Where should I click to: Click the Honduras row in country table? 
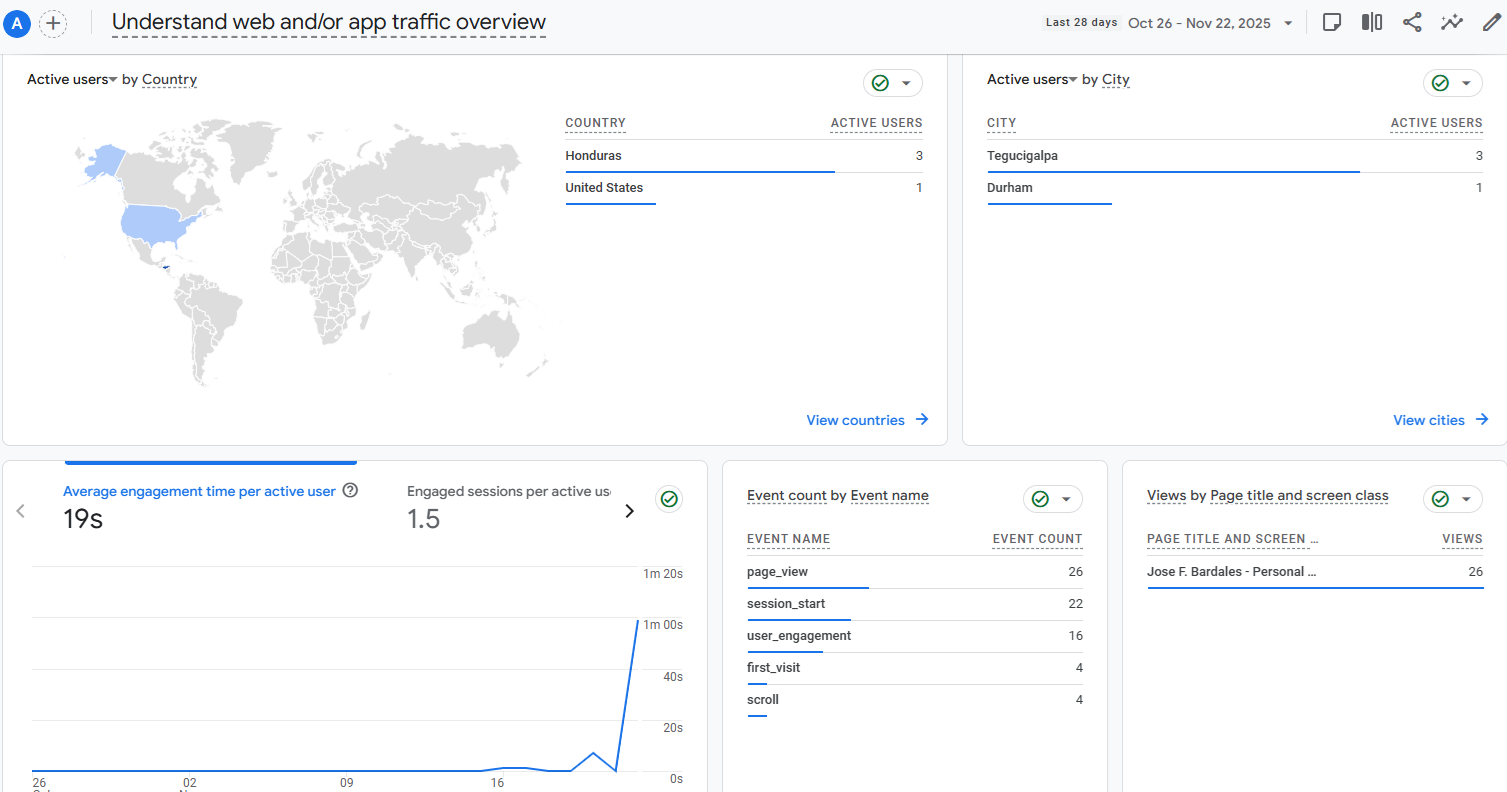[x=593, y=156]
